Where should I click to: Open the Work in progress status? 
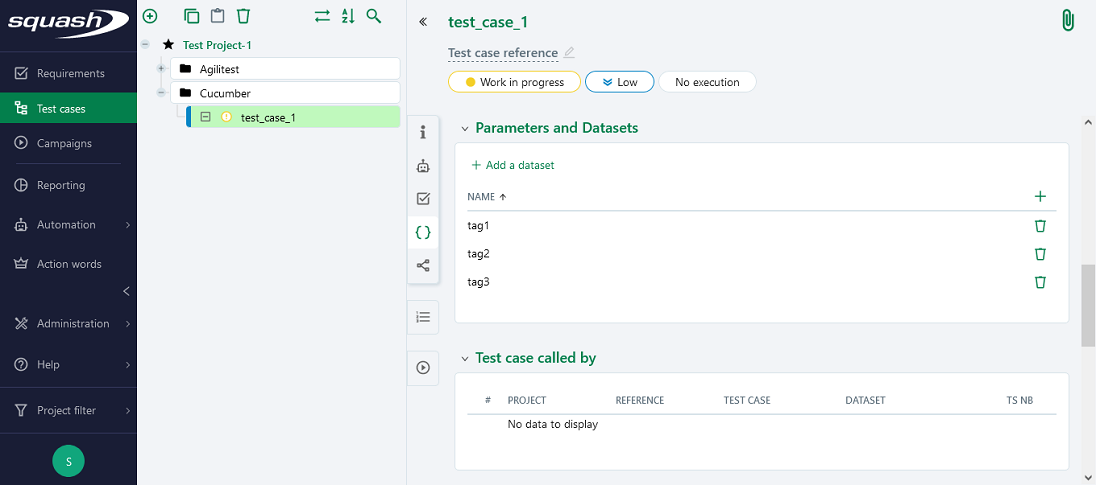[514, 82]
